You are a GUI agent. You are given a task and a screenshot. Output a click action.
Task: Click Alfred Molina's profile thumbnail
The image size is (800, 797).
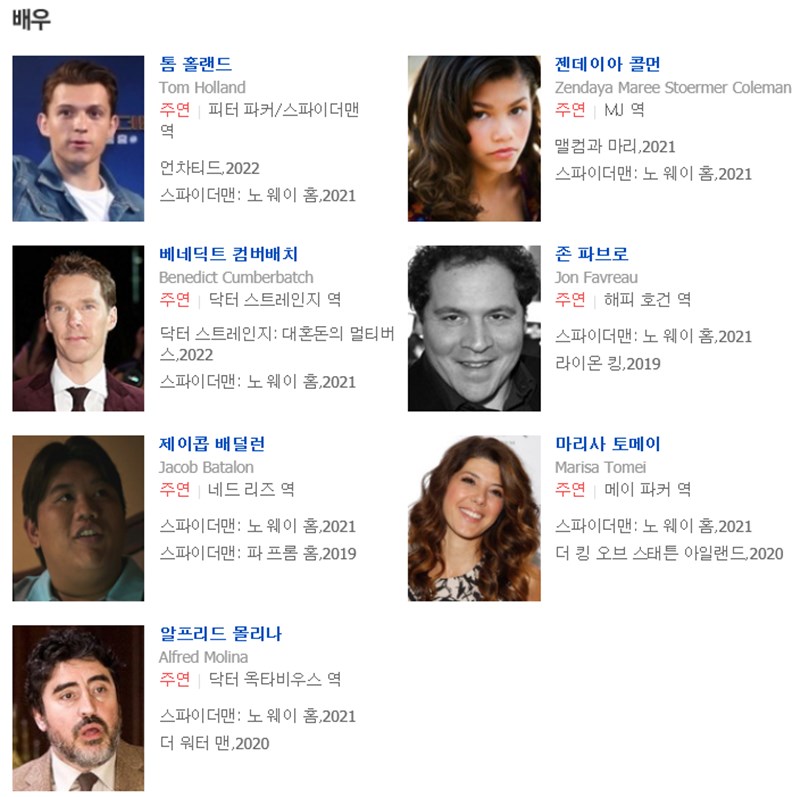click(78, 708)
